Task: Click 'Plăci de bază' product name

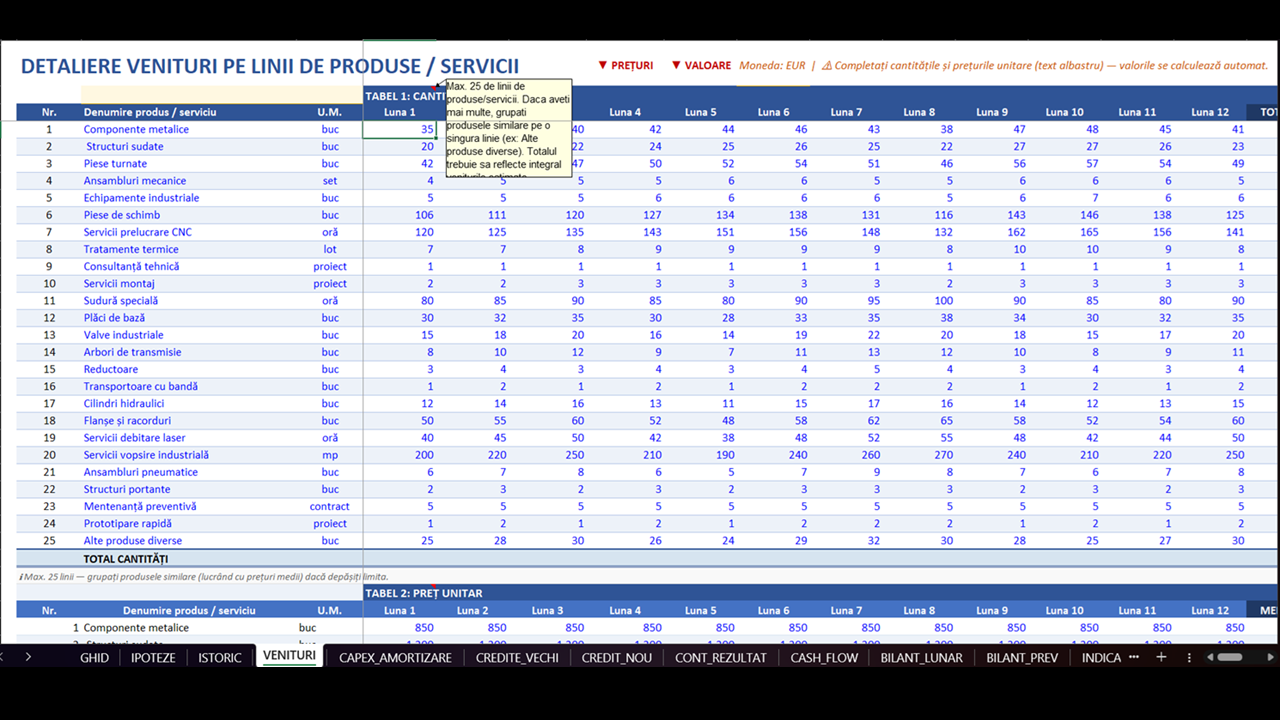Action: (114, 318)
